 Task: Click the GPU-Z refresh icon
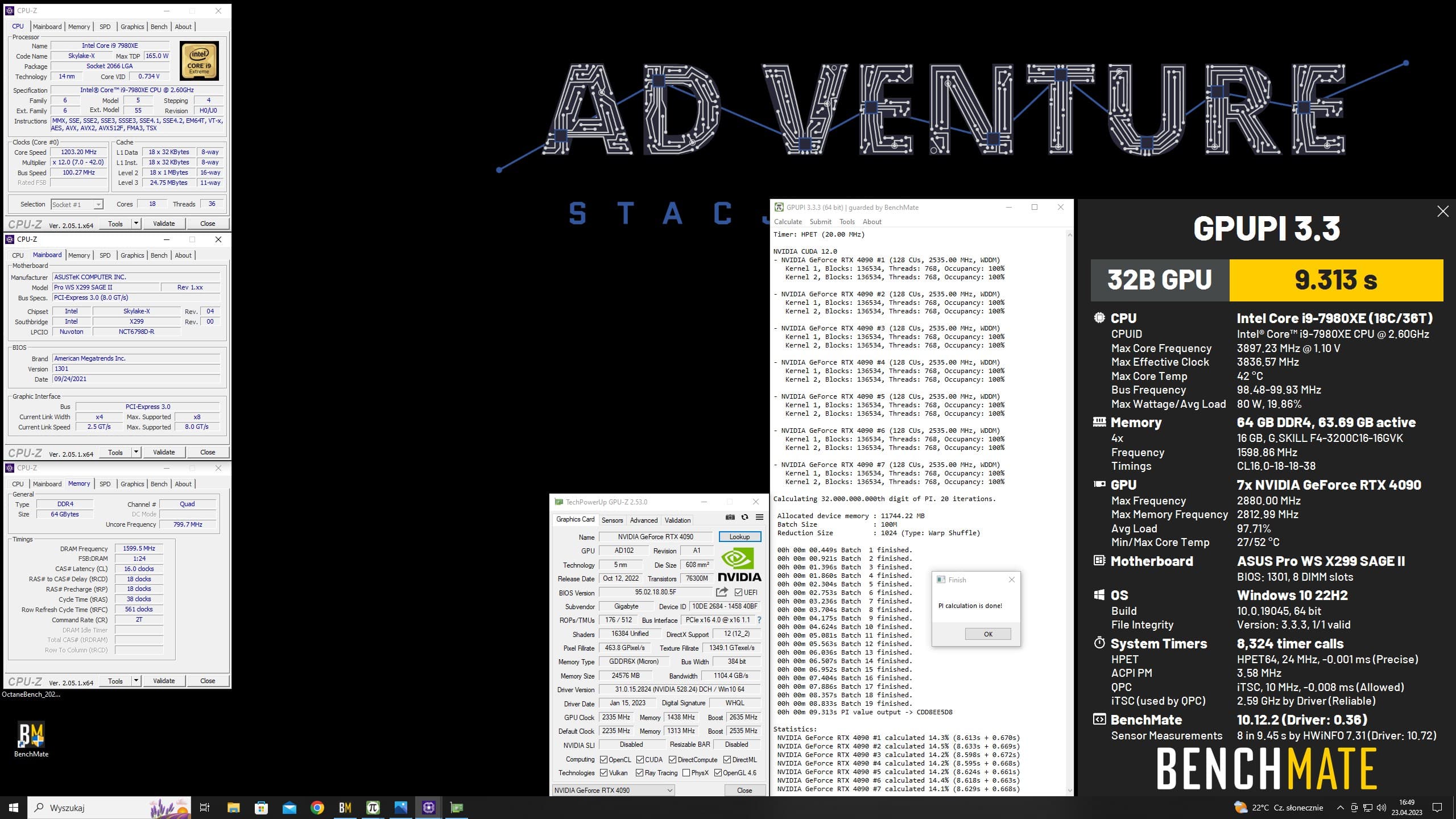pos(744,517)
